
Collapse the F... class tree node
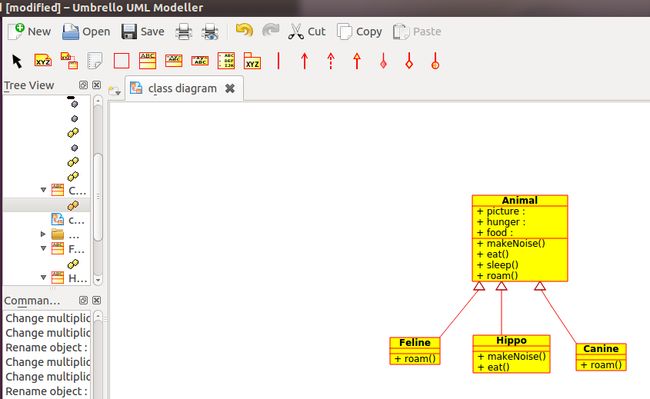(43, 248)
